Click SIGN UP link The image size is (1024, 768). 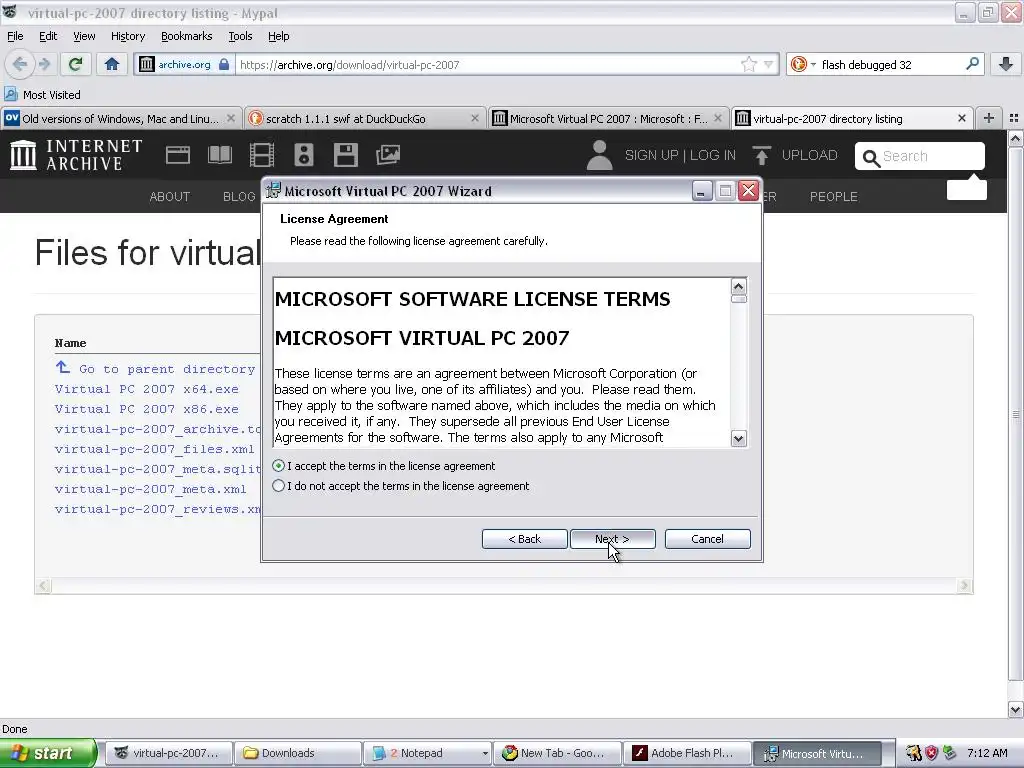coord(651,155)
